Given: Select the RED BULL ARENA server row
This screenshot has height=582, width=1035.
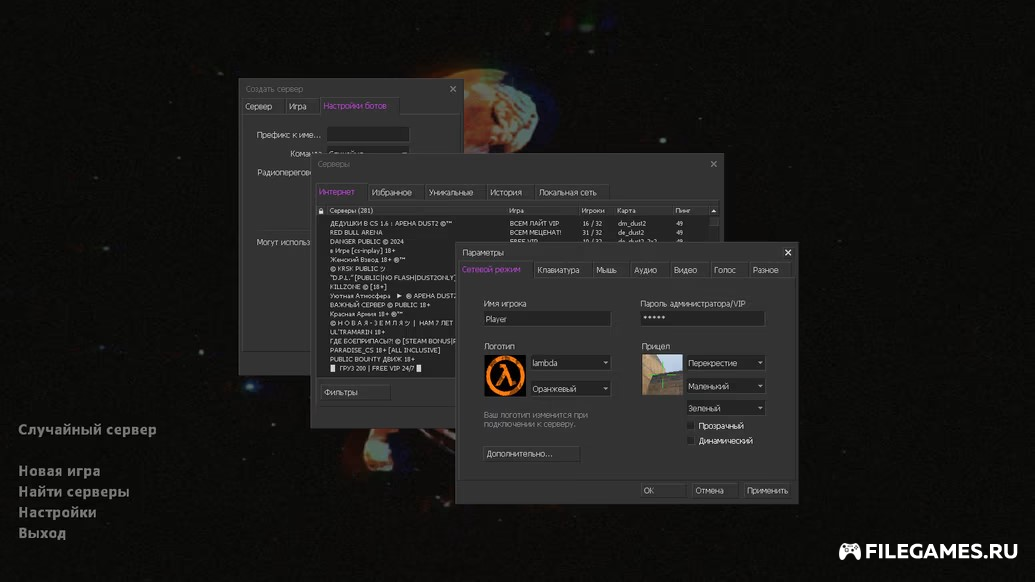Looking at the screenshot, I should click(x=356, y=232).
